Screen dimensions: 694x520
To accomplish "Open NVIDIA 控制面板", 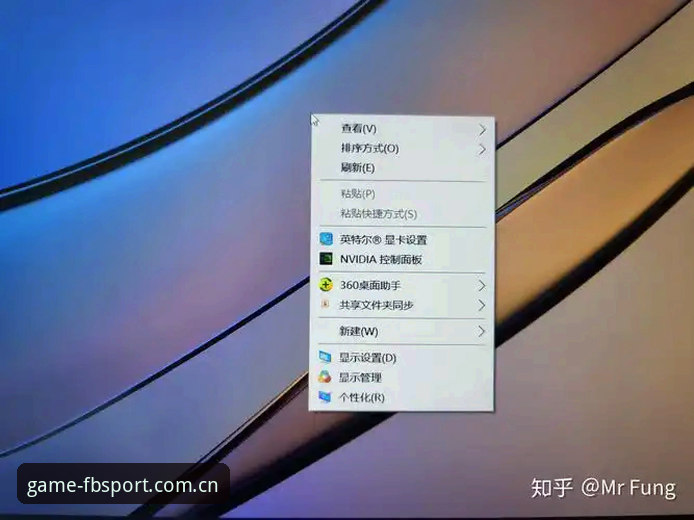I will pyautogui.click(x=402, y=259).
